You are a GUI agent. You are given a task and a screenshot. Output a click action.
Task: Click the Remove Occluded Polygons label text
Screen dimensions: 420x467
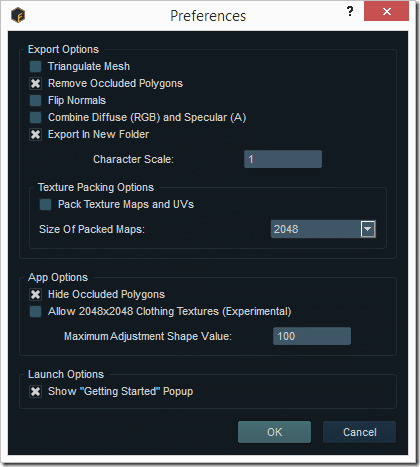pyautogui.click(x=115, y=83)
